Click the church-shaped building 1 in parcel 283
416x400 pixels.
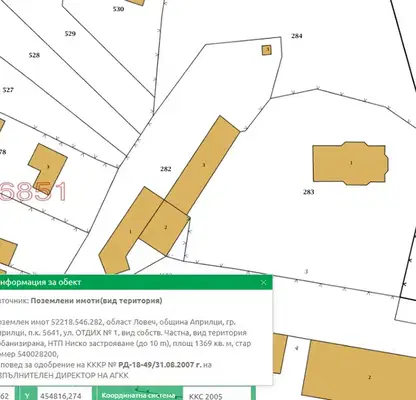tap(351, 163)
